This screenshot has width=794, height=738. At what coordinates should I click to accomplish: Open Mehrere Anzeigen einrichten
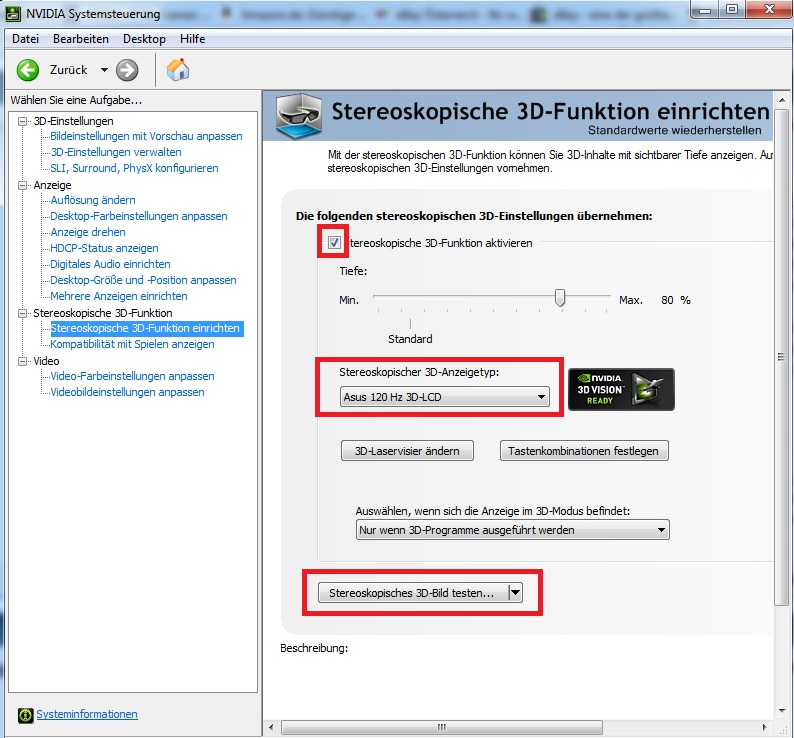[118, 296]
